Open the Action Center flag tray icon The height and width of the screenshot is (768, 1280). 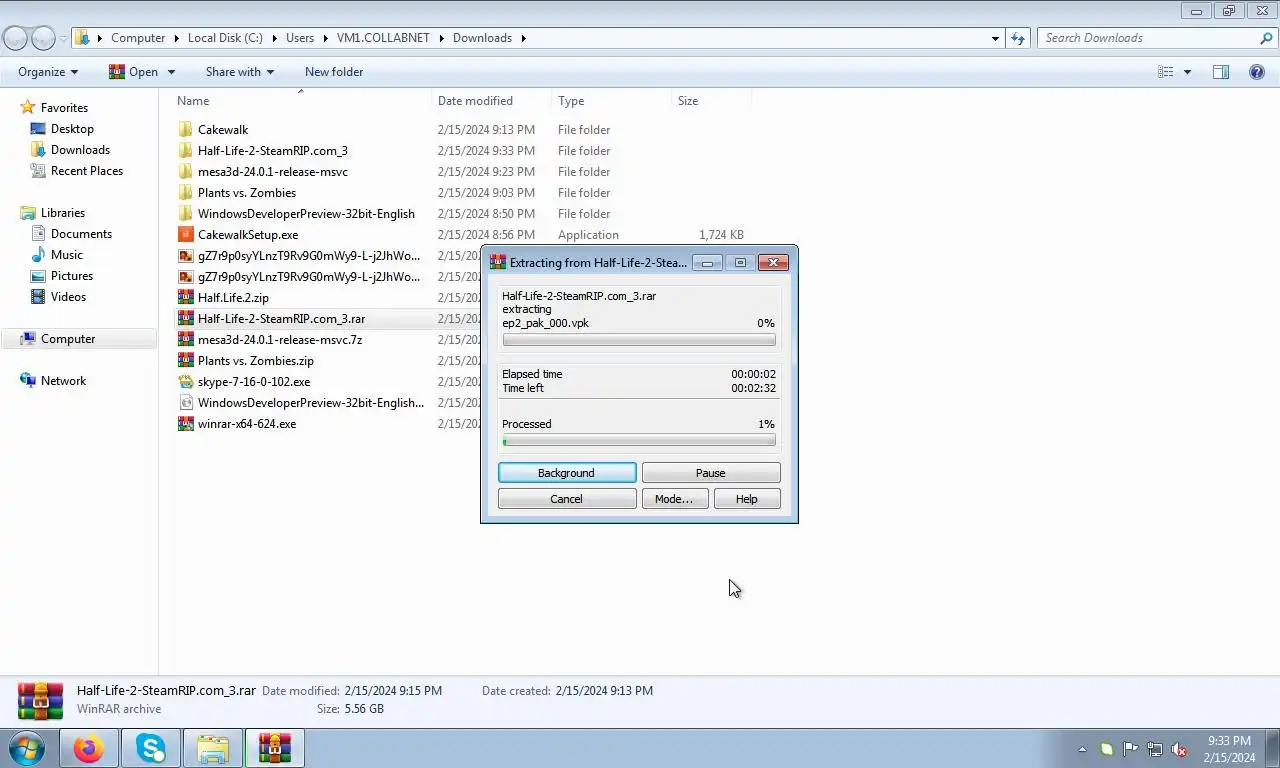click(1131, 749)
